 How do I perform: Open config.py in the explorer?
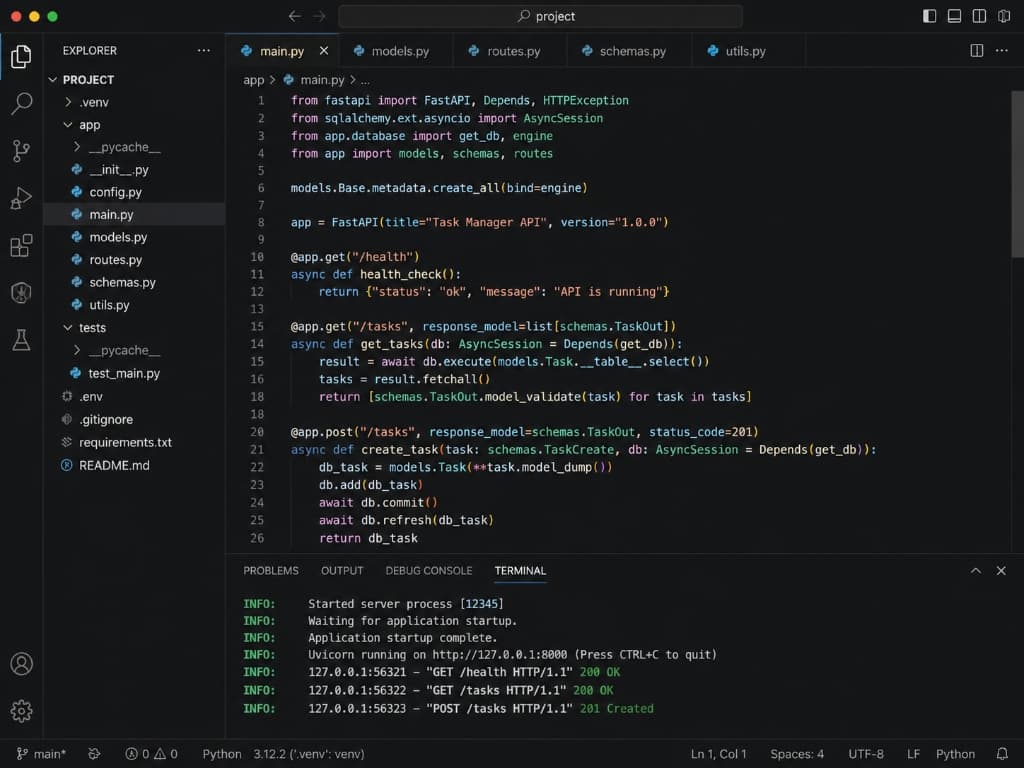tap(135, 192)
